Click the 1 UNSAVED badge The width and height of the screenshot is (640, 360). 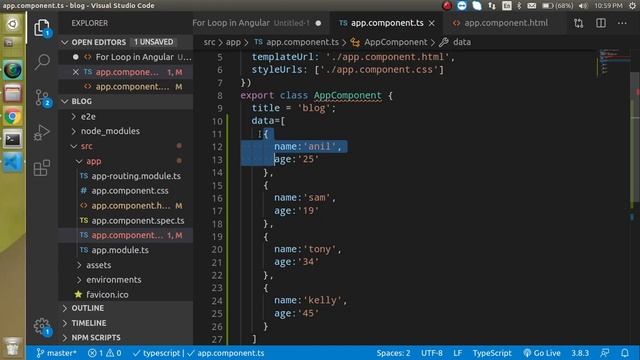pos(153,42)
